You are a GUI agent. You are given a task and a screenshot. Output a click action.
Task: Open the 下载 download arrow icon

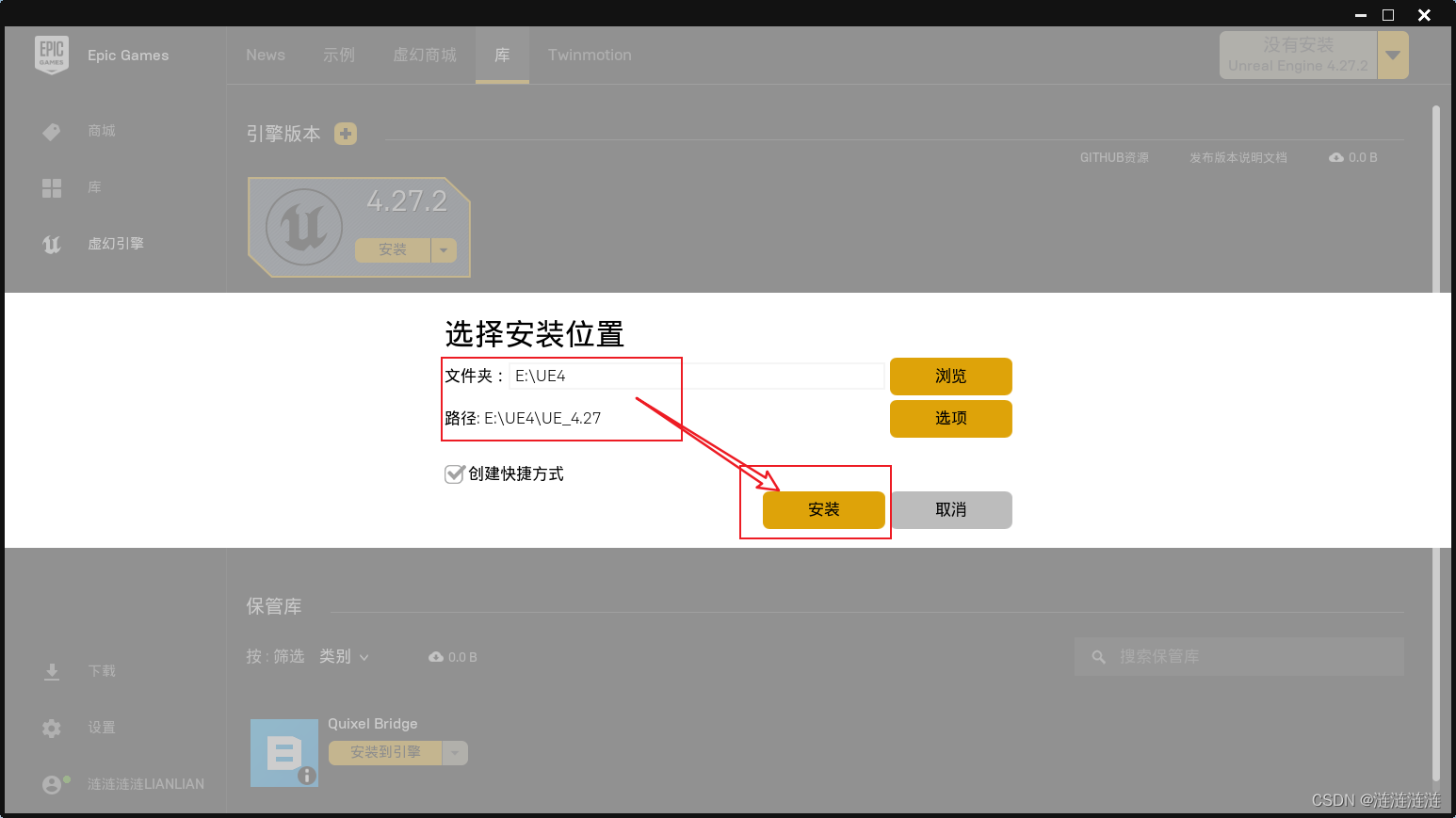[x=52, y=671]
